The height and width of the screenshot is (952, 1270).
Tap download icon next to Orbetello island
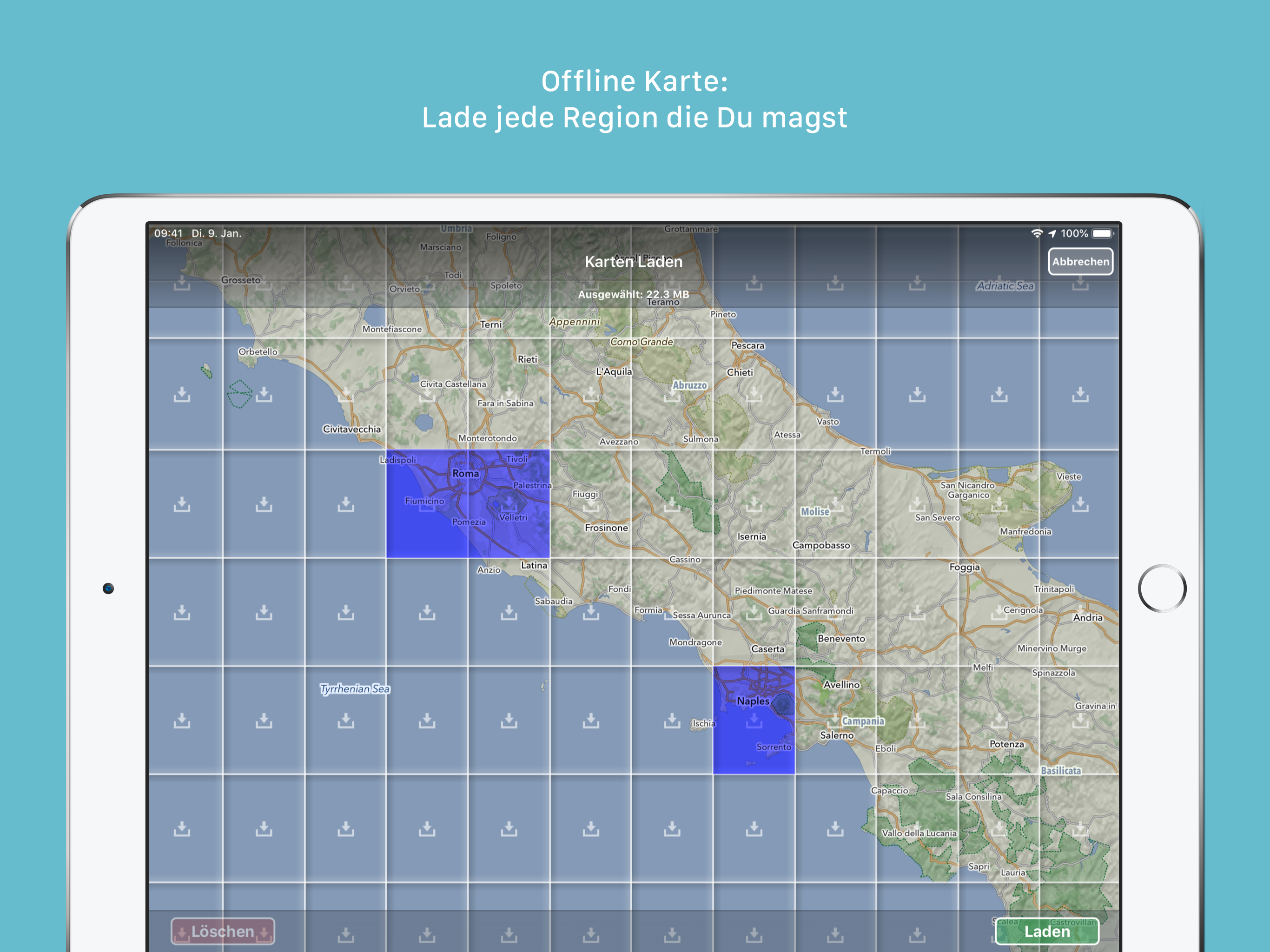[x=264, y=395]
